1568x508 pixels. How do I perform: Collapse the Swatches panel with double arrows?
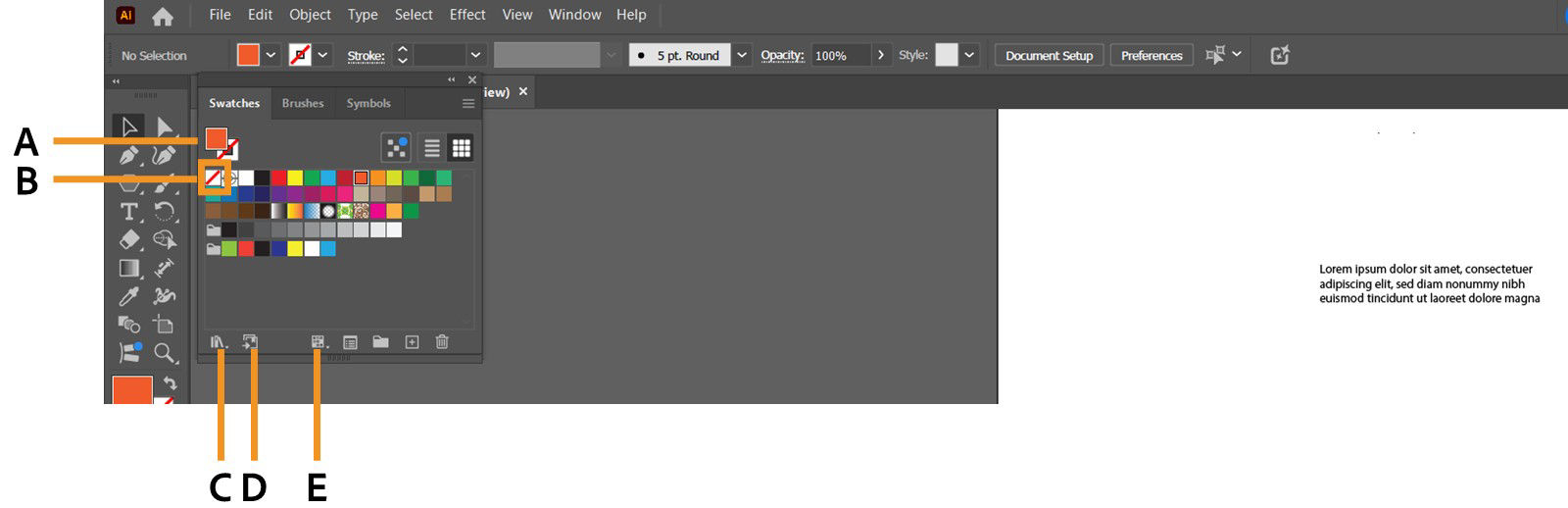451,79
